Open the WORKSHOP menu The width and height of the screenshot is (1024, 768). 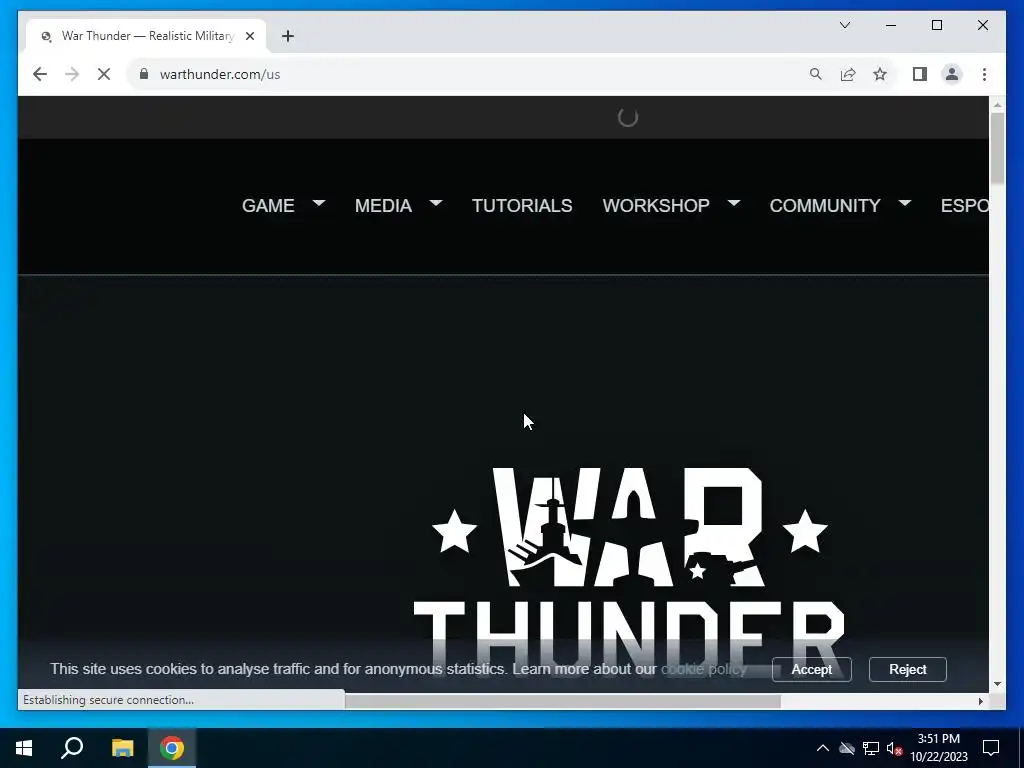coord(656,206)
